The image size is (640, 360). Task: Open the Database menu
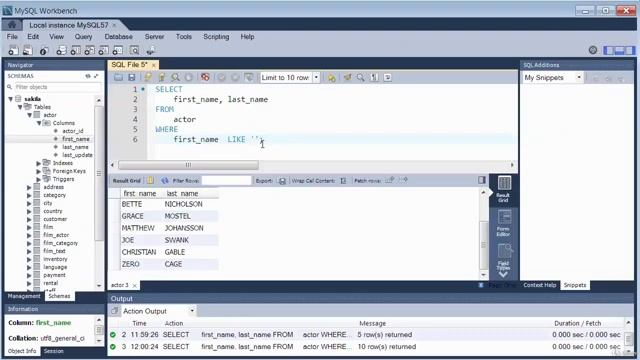[x=118, y=37]
